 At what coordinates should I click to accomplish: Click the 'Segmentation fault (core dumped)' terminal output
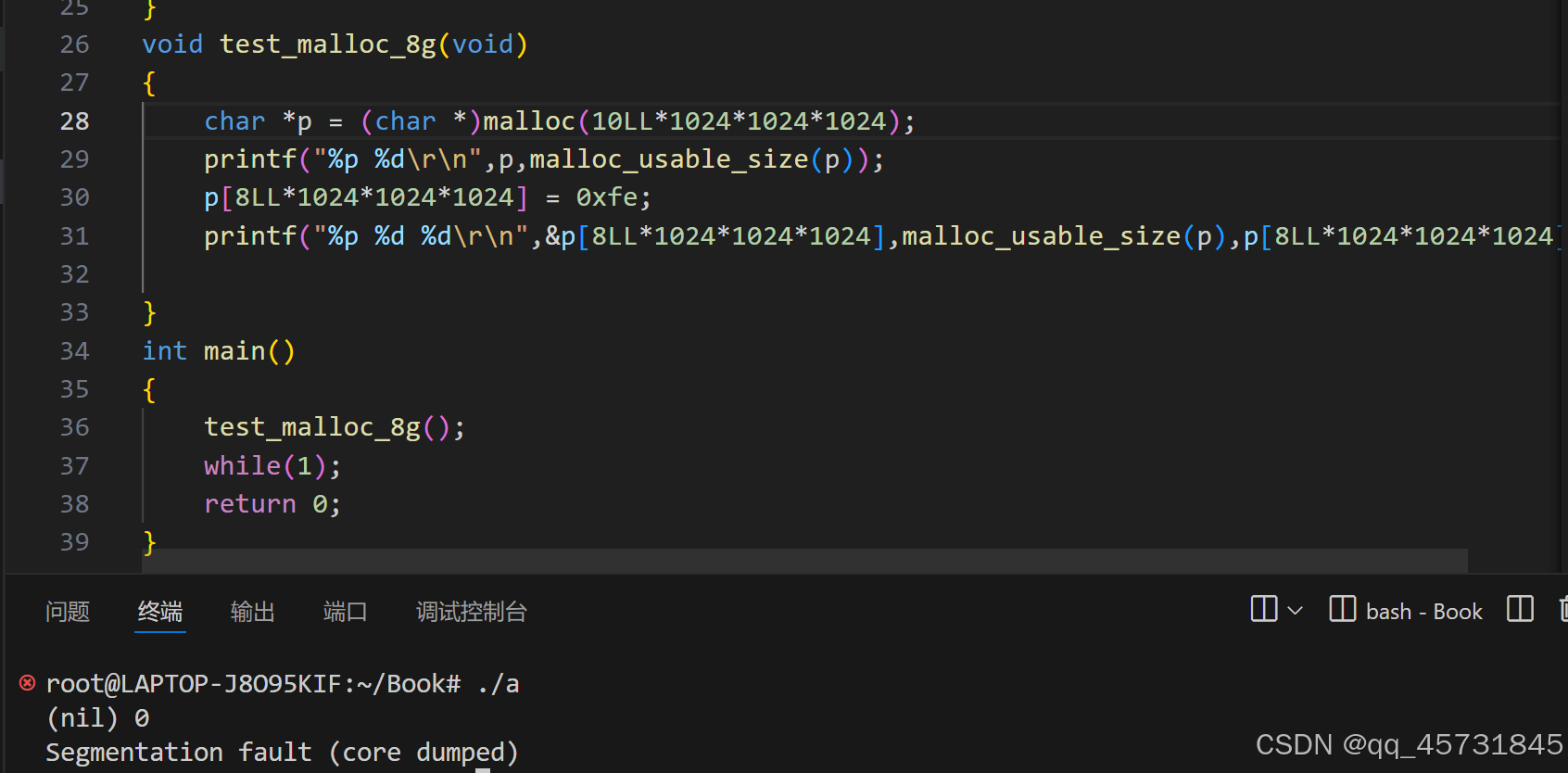[282, 753]
